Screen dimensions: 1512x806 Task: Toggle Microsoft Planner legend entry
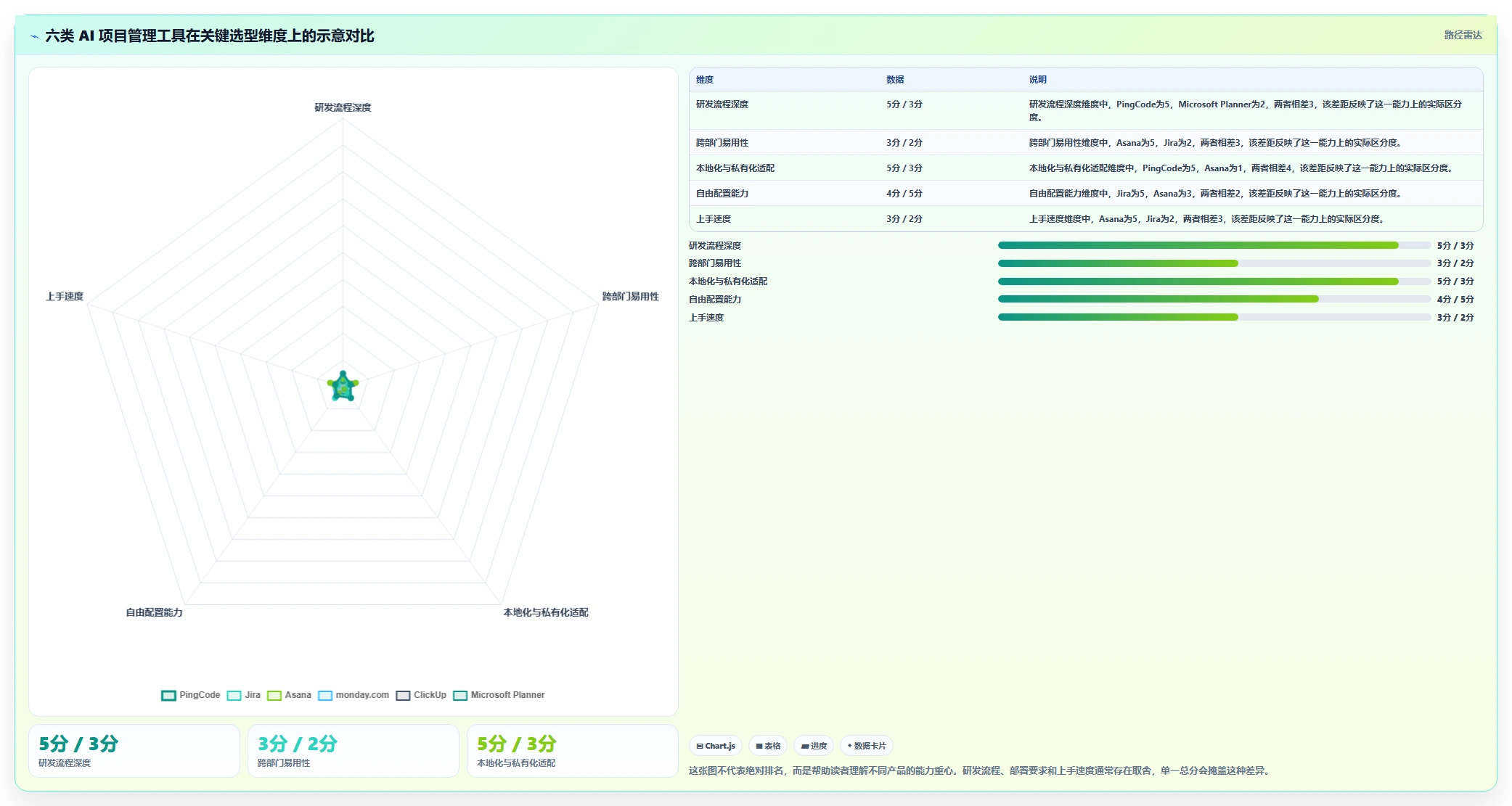[x=499, y=695]
